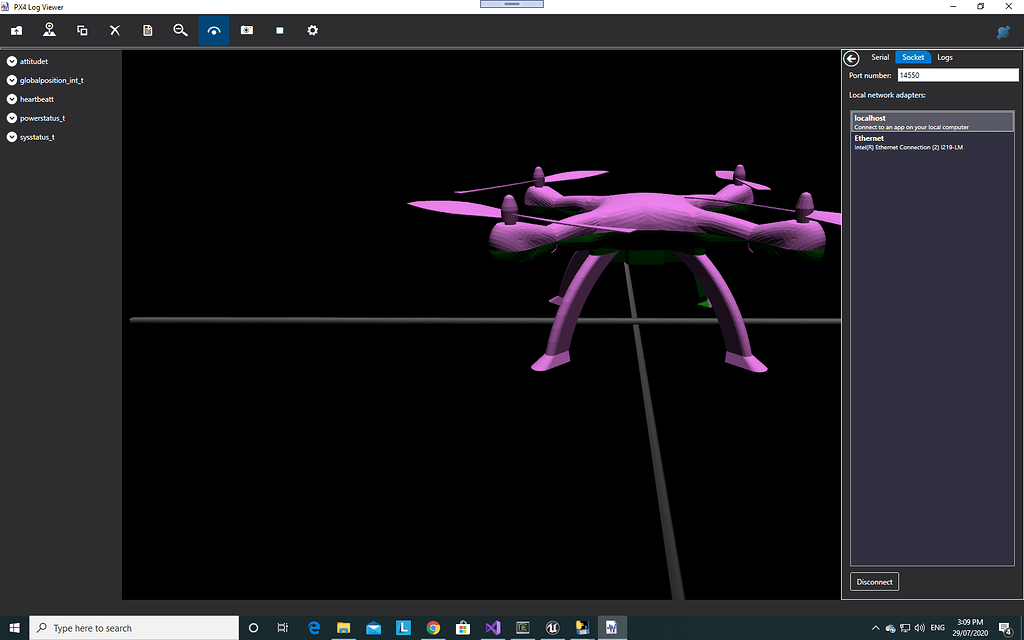Expand the globalposition_int_t entry
This screenshot has width=1024, height=640.
point(12,80)
